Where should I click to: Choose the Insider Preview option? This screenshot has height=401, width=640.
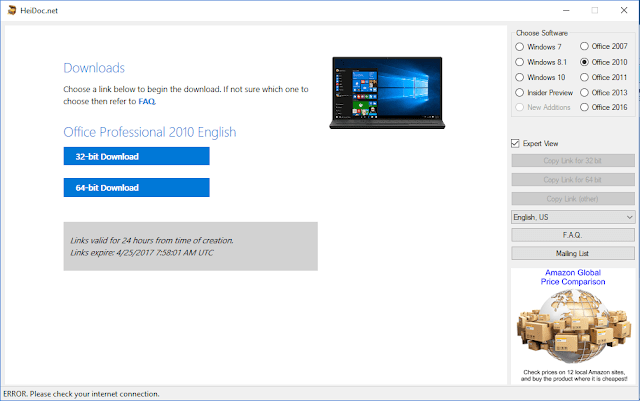[519, 93]
